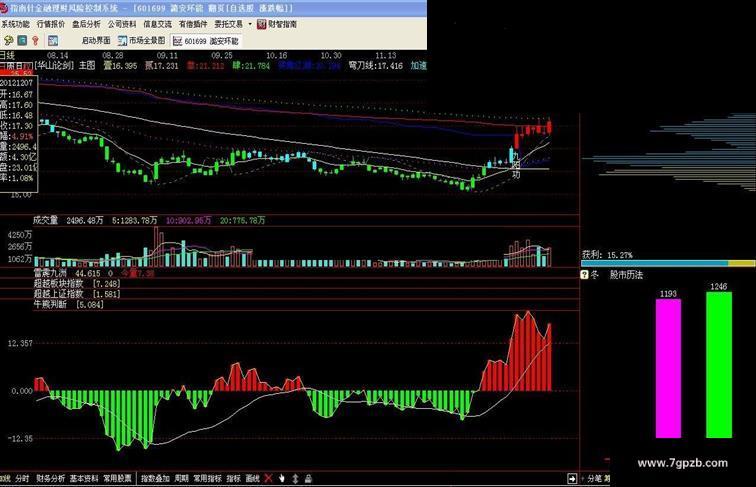Click the 牛熊判断 indicator row
This screenshot has width=756, height=487.
point(68,304)
